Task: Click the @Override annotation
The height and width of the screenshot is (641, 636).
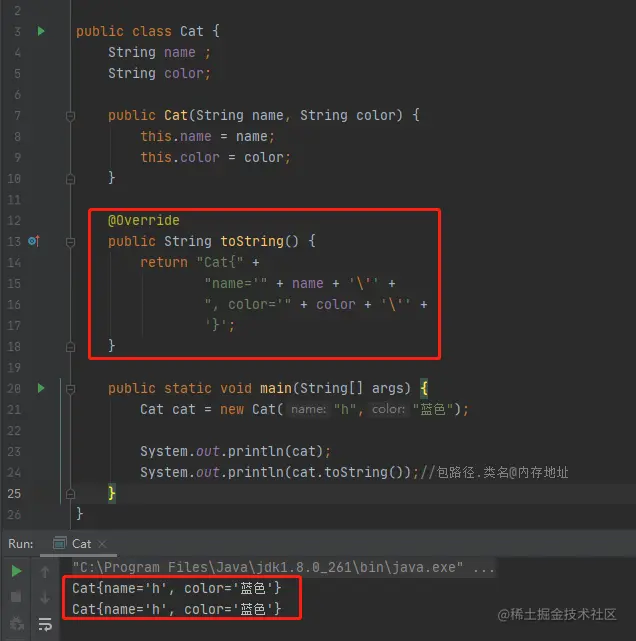Action: [143, 220]
